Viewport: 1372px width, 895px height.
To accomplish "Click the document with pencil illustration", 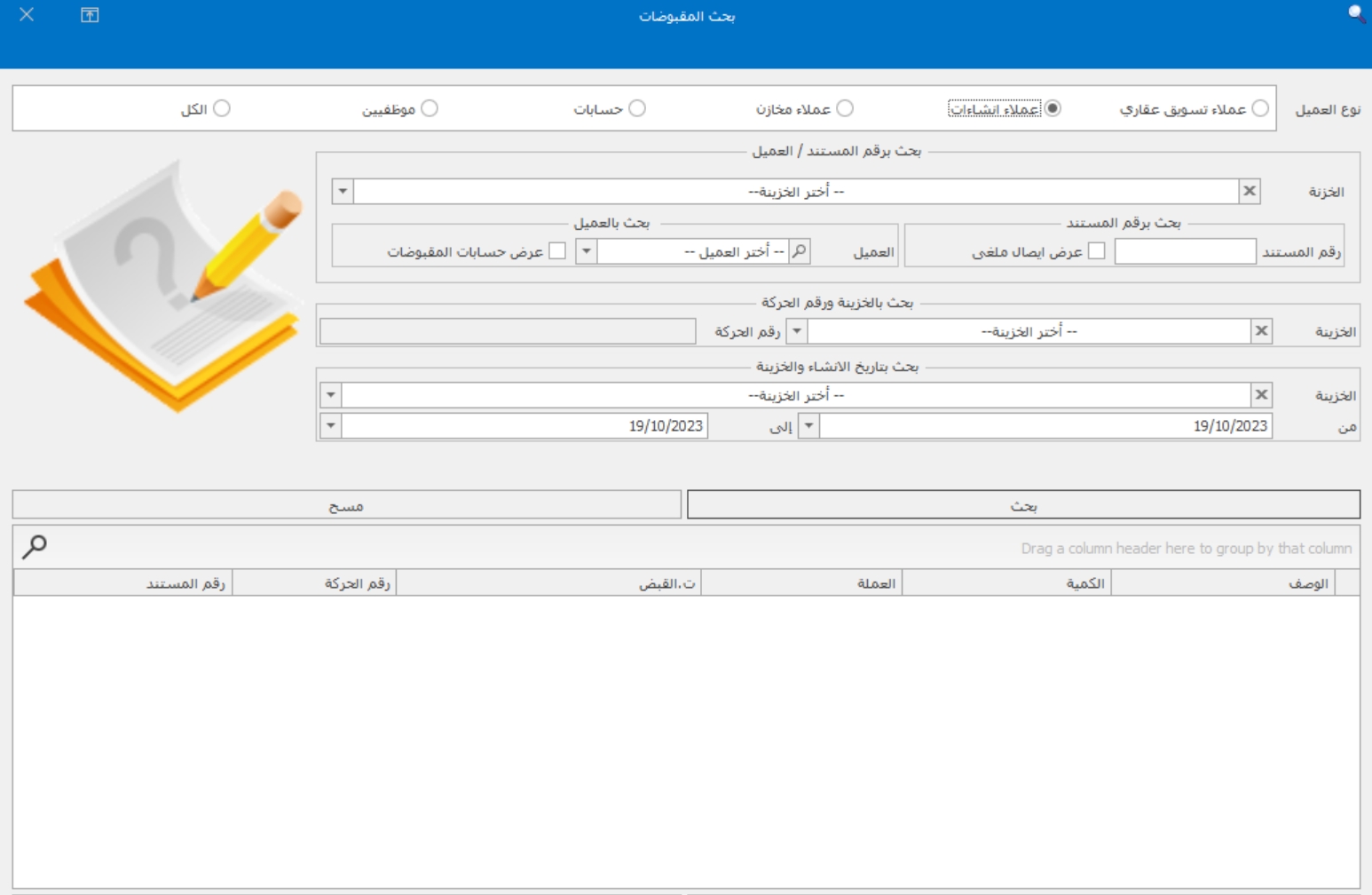I will point(166,284).
